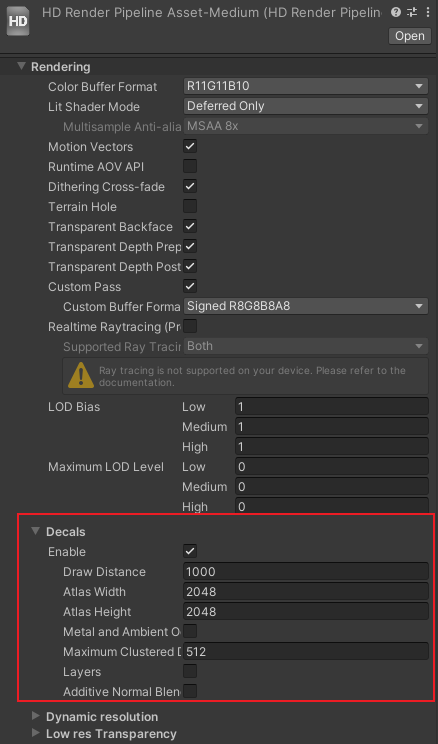The width and height of the screenshot is (438, 744).
Task: Collapse the Decals foldout
Action: tap(36, 531)
